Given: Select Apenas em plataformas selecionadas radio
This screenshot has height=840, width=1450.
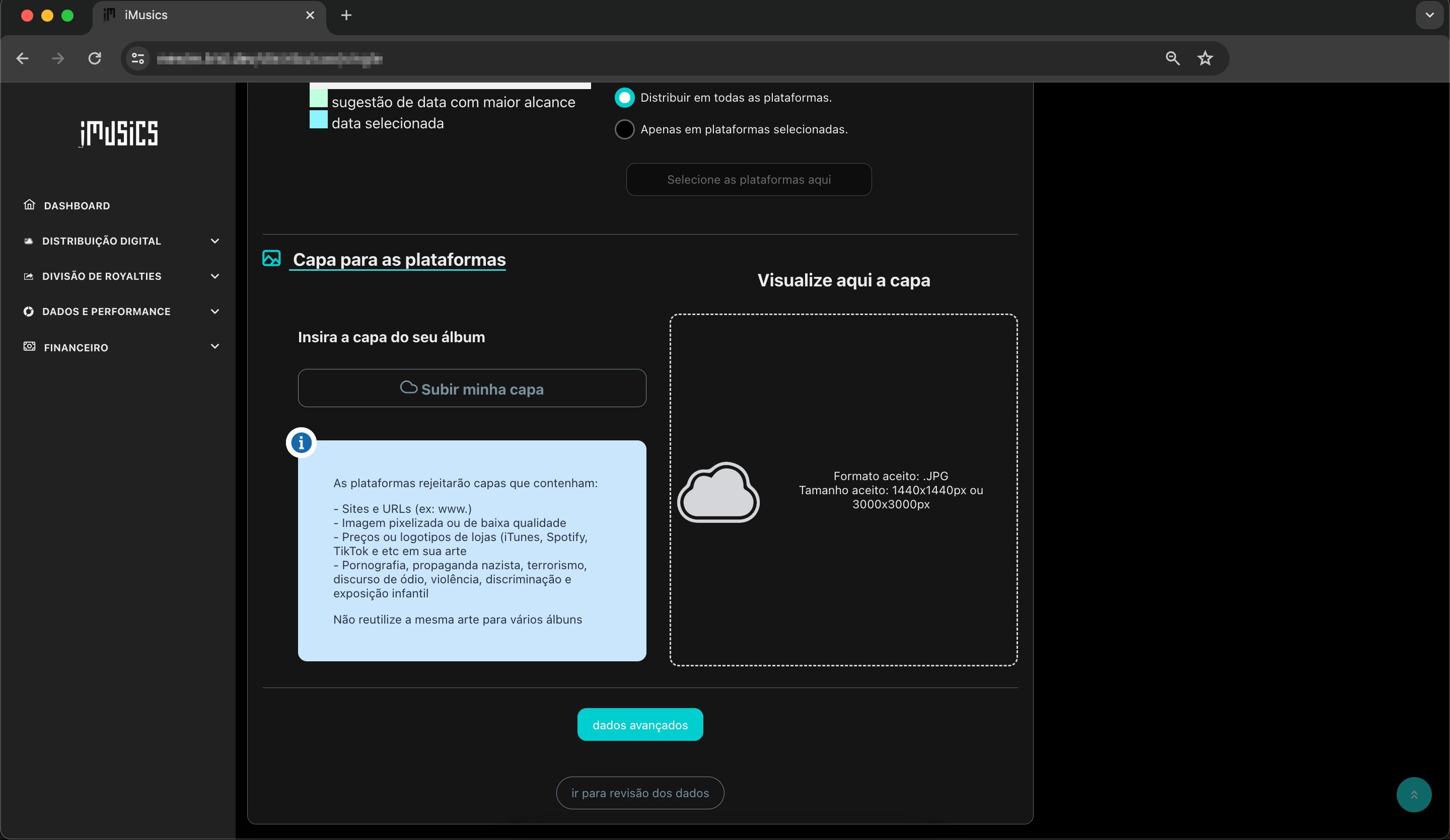Looking at the screenshot, I should (624, 129).
